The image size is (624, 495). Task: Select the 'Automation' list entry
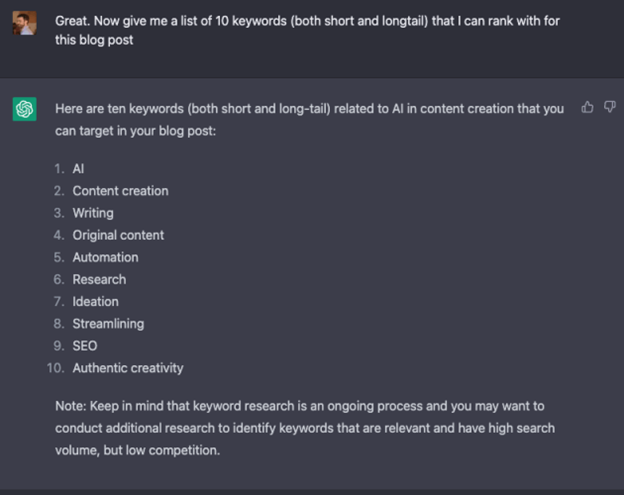point(105,257)
